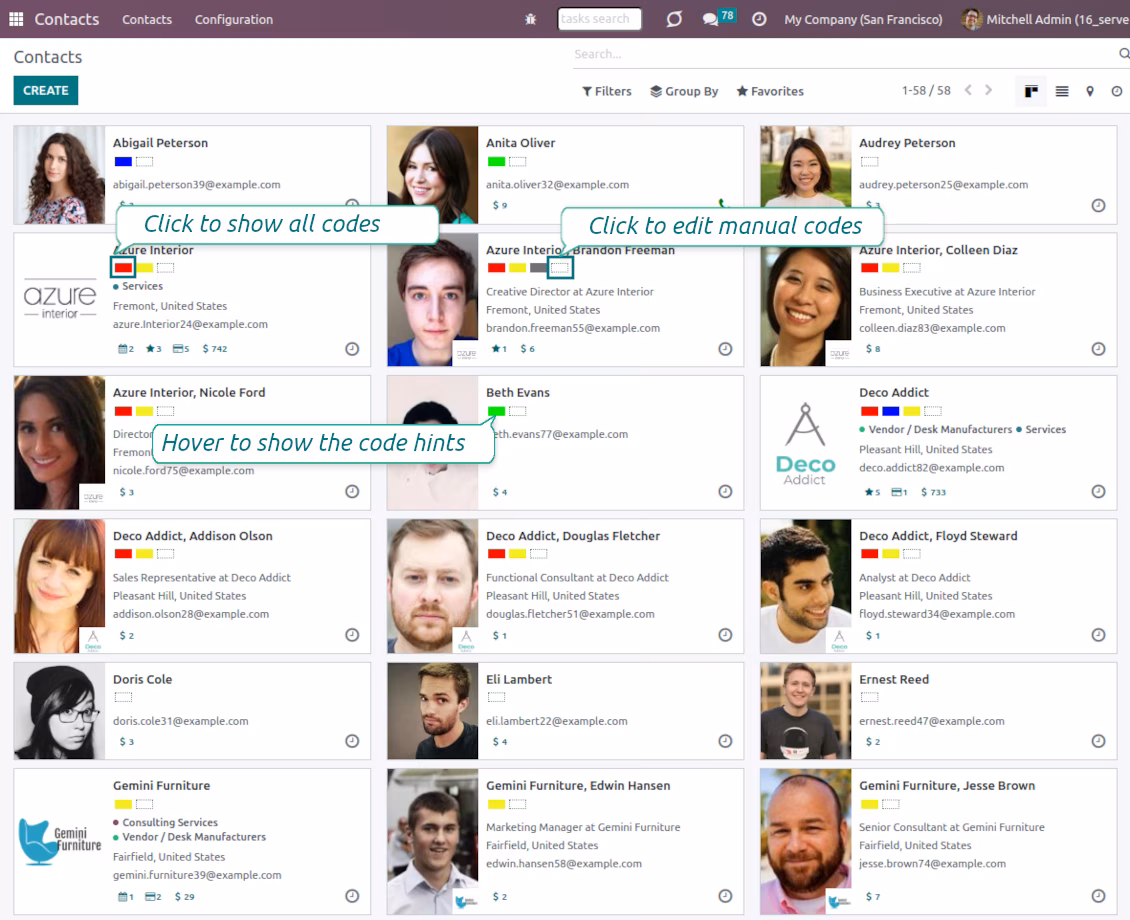
Task: Click the blue code swatch on Abigail Peterson
Action: point(123,161)
